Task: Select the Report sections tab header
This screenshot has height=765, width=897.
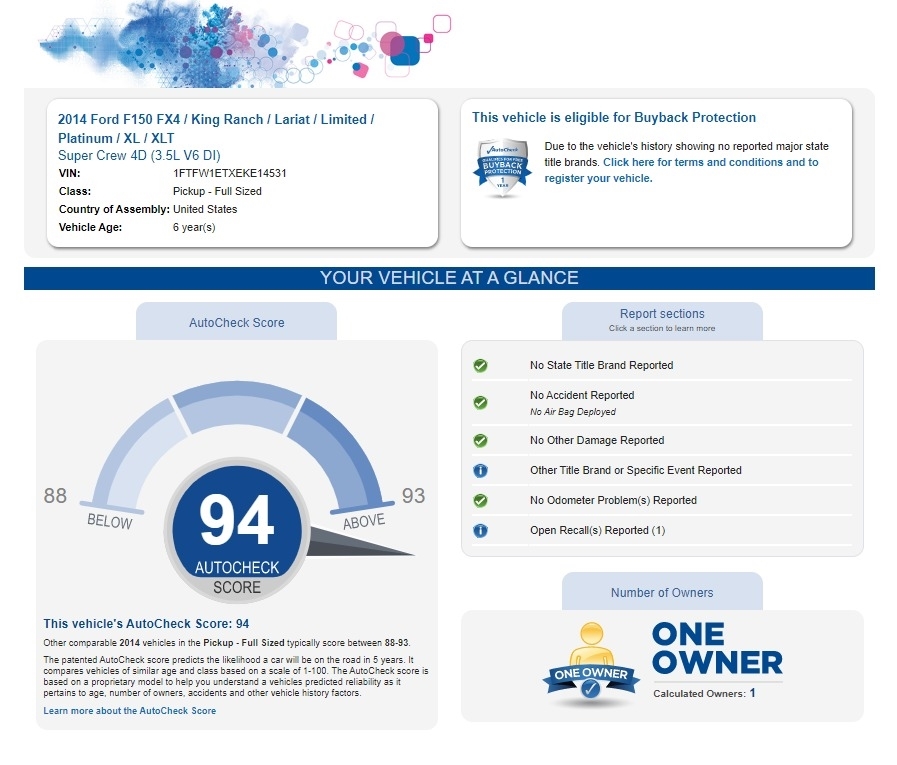Action: 662,319
